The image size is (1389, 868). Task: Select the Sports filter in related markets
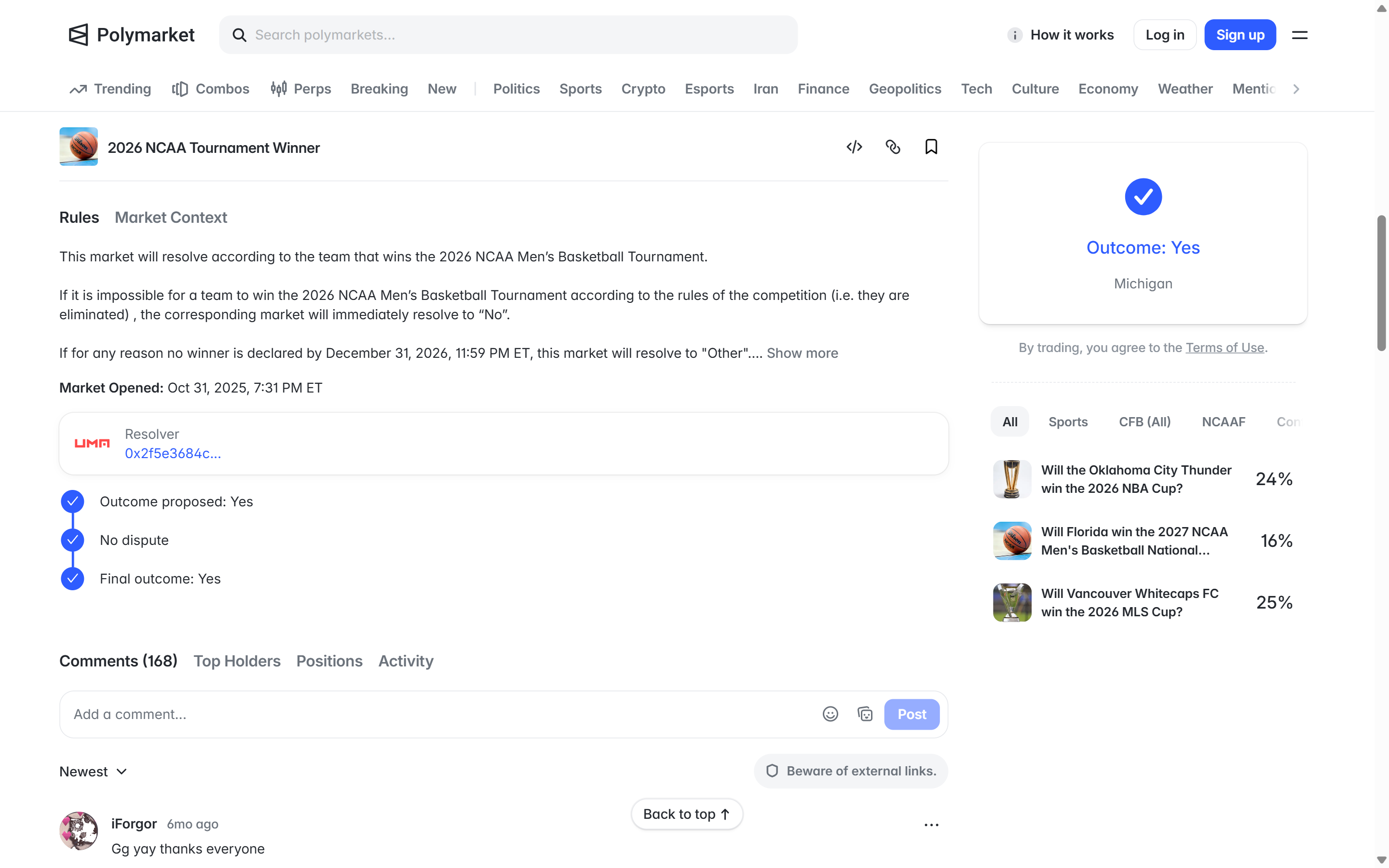tap(1068, 422)
